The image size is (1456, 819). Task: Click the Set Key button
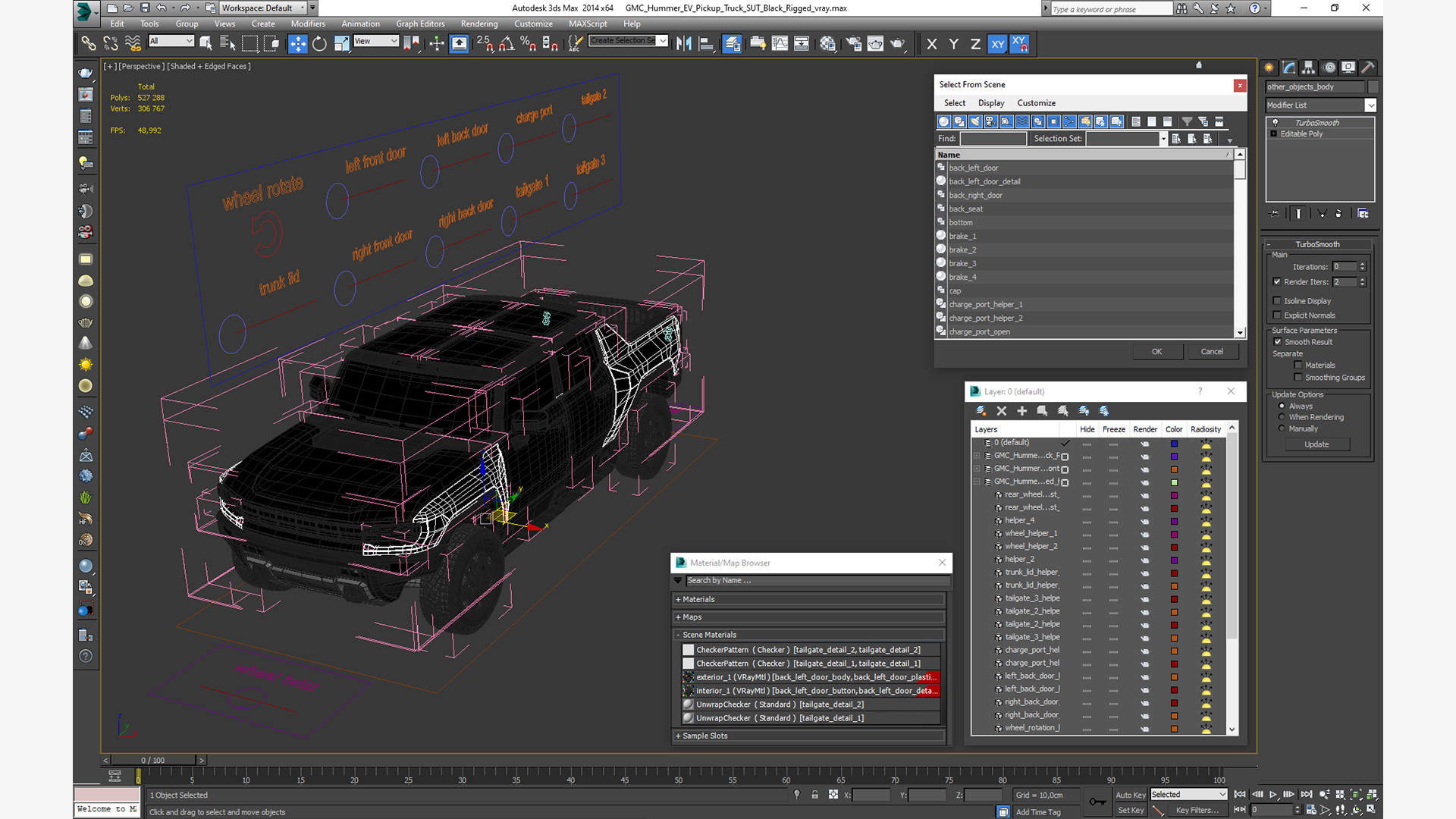click(1130, 810)
